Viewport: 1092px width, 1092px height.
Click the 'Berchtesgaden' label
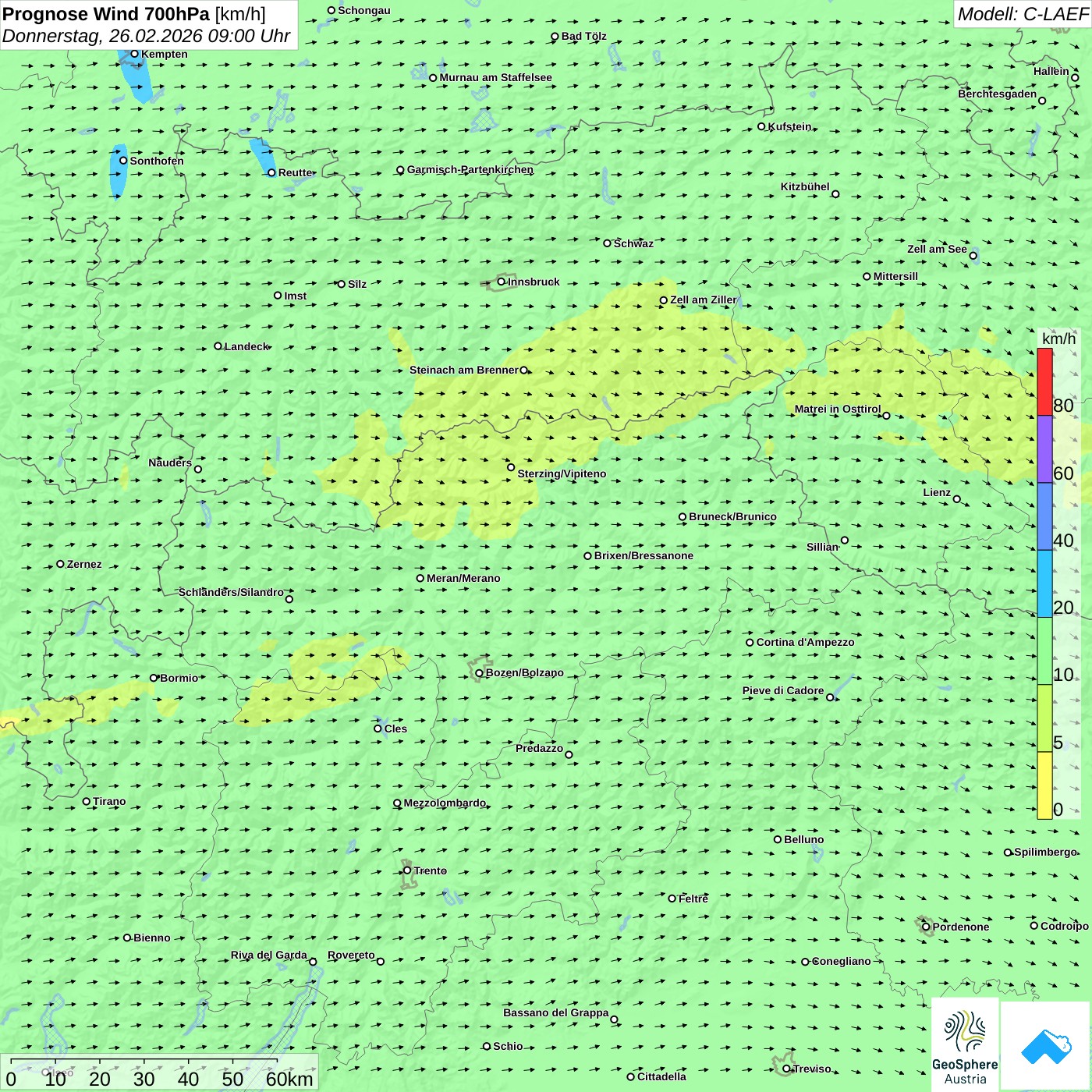[998, 94]
